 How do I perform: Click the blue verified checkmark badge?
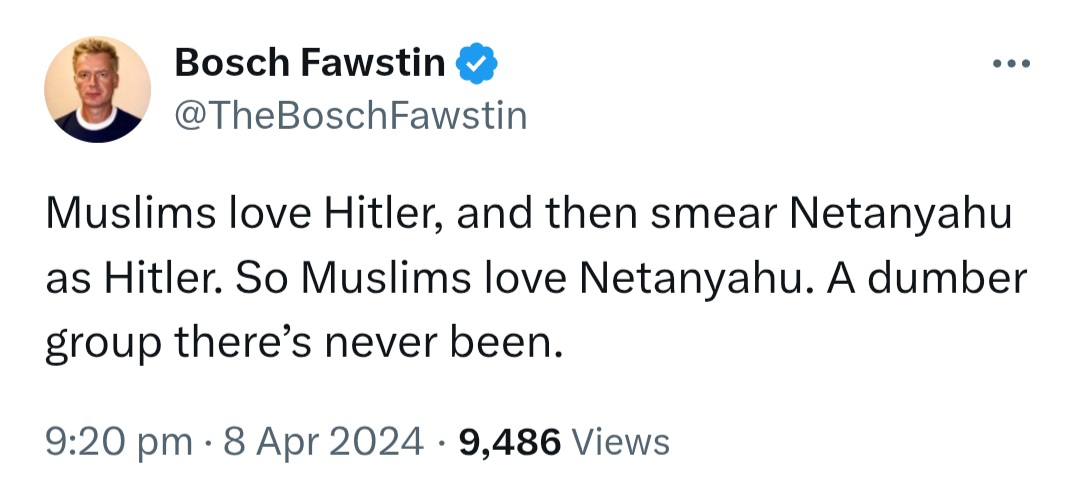(477, 63)
